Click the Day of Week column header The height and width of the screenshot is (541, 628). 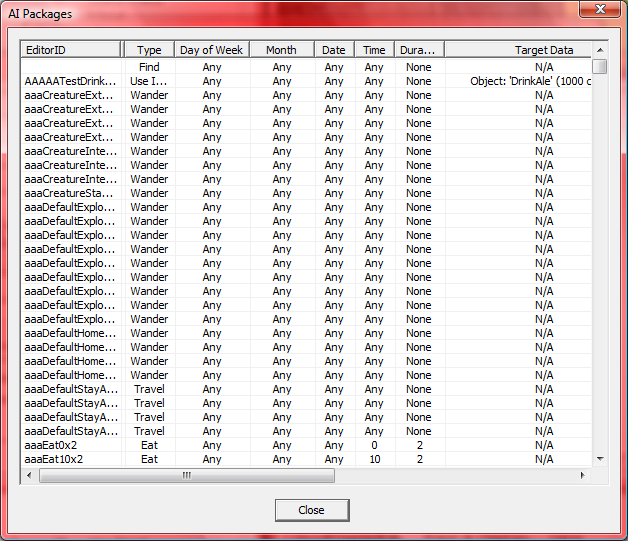[x=212, y=50]
